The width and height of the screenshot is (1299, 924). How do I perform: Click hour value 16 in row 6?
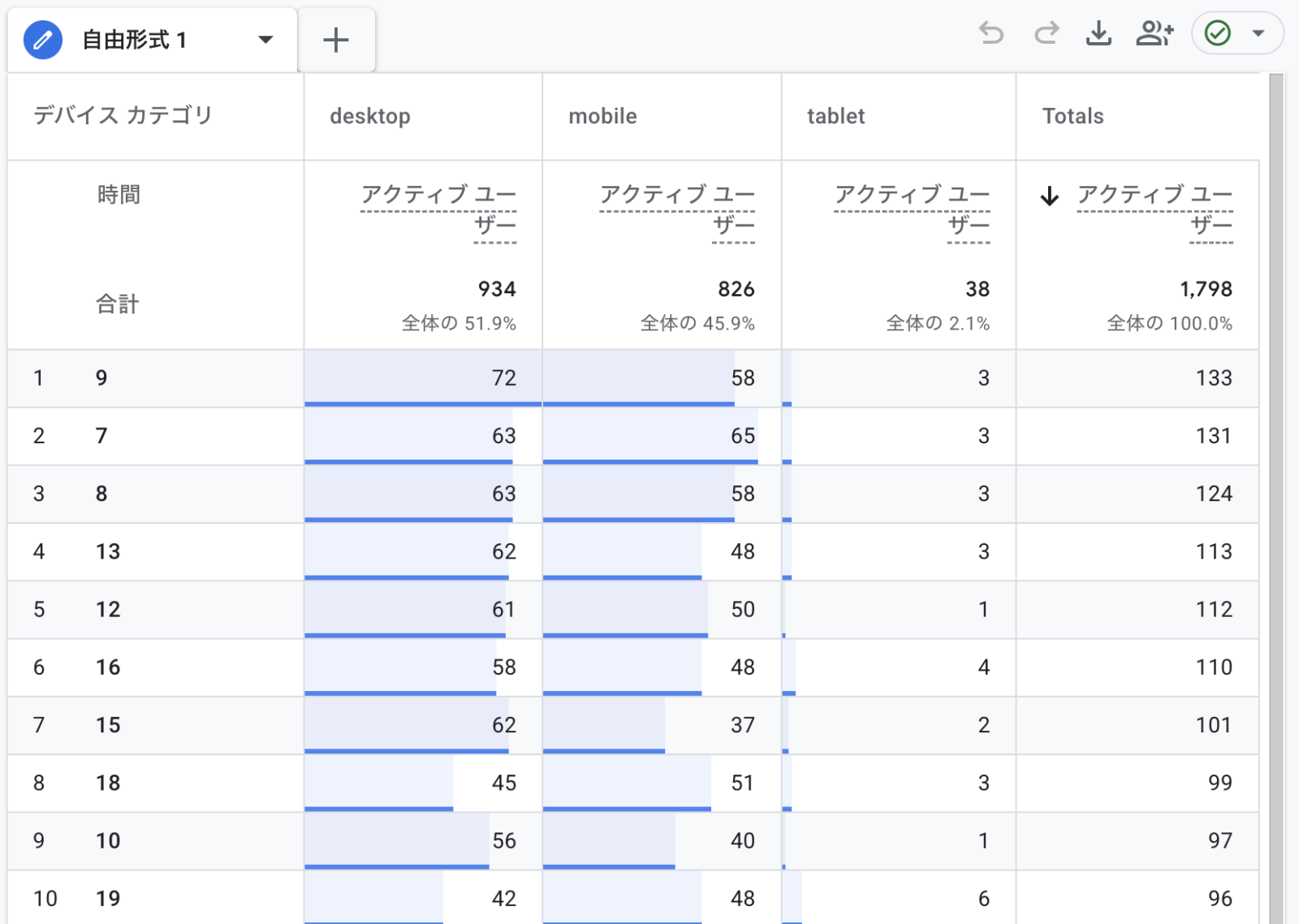(x=108, y=667)
